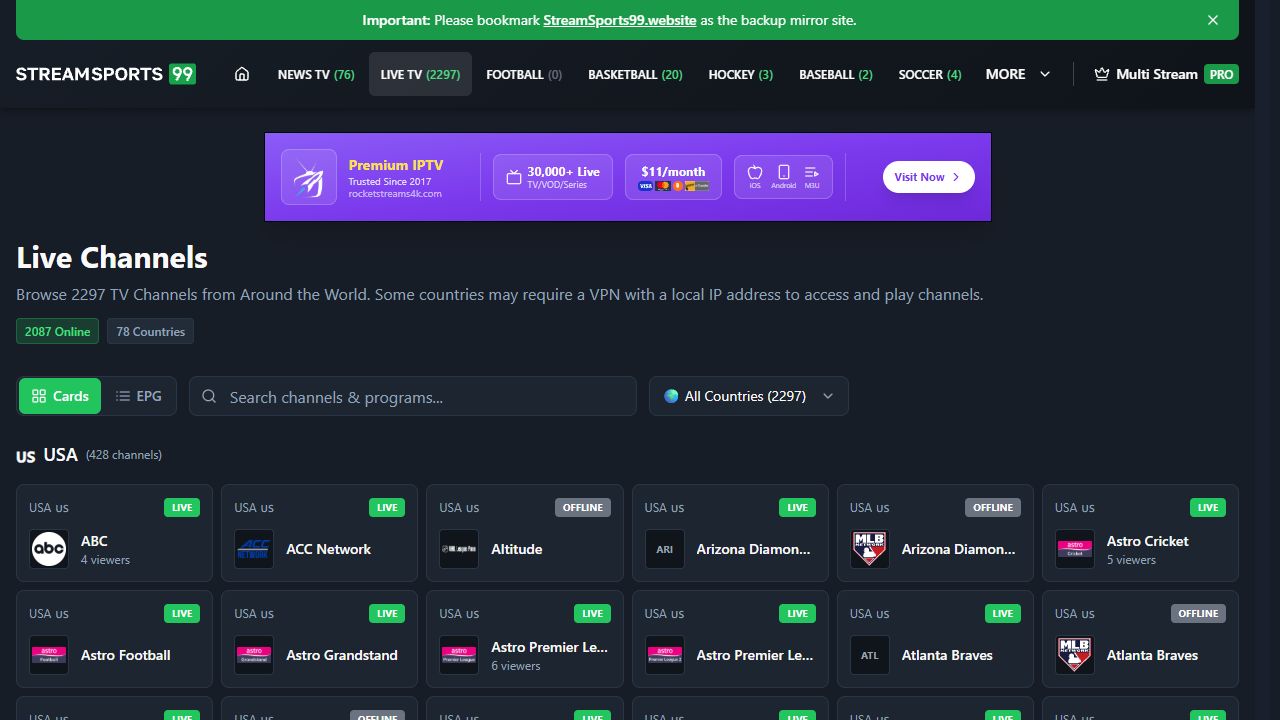Viewport: 1280px width, 720px height.
Task: Click the 5 viewers text under Astro Cricket
Action: pyautogui.click(x=1131, y=560)
